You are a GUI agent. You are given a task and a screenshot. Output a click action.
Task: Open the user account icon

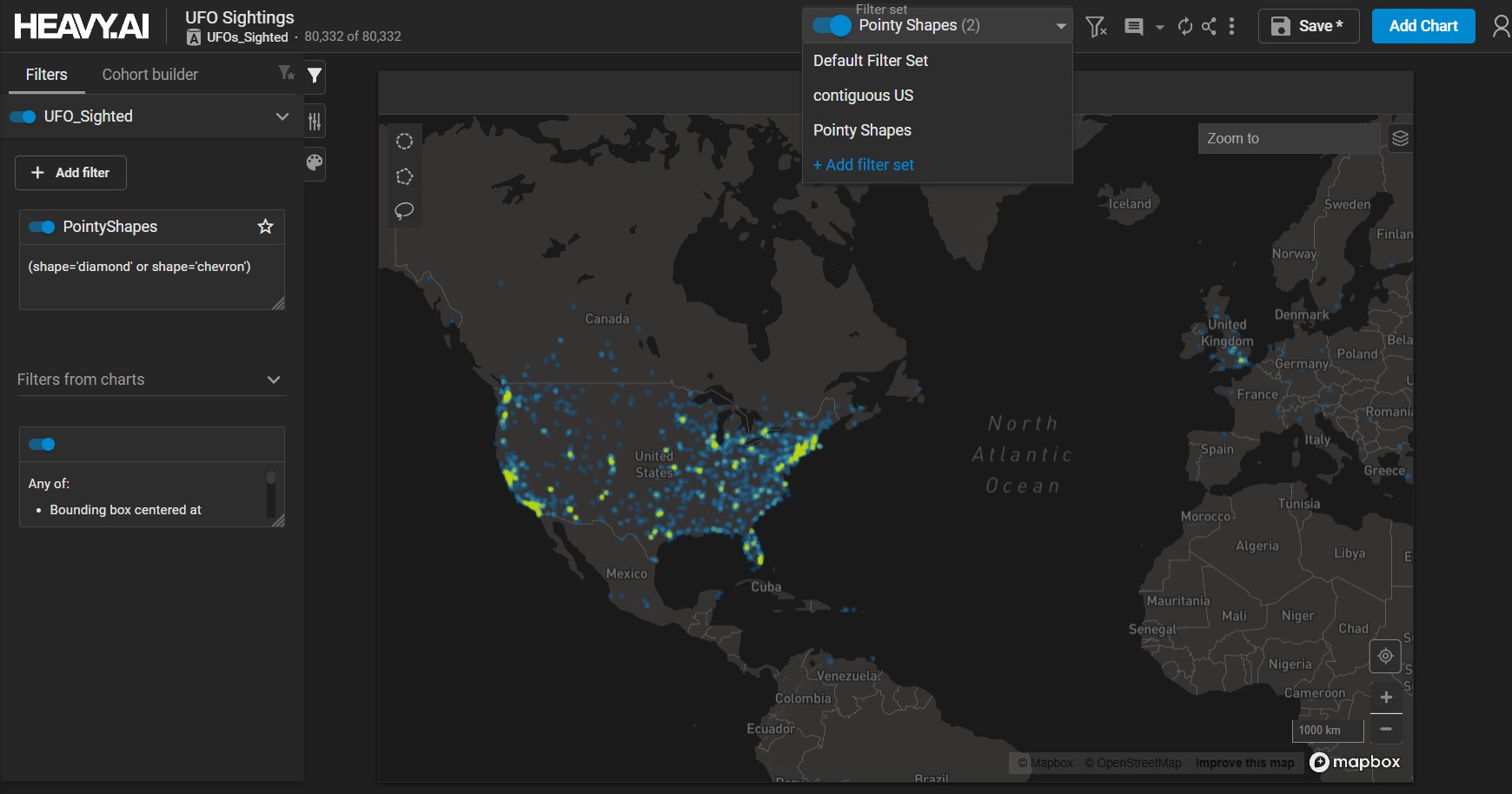(1501, 27)
